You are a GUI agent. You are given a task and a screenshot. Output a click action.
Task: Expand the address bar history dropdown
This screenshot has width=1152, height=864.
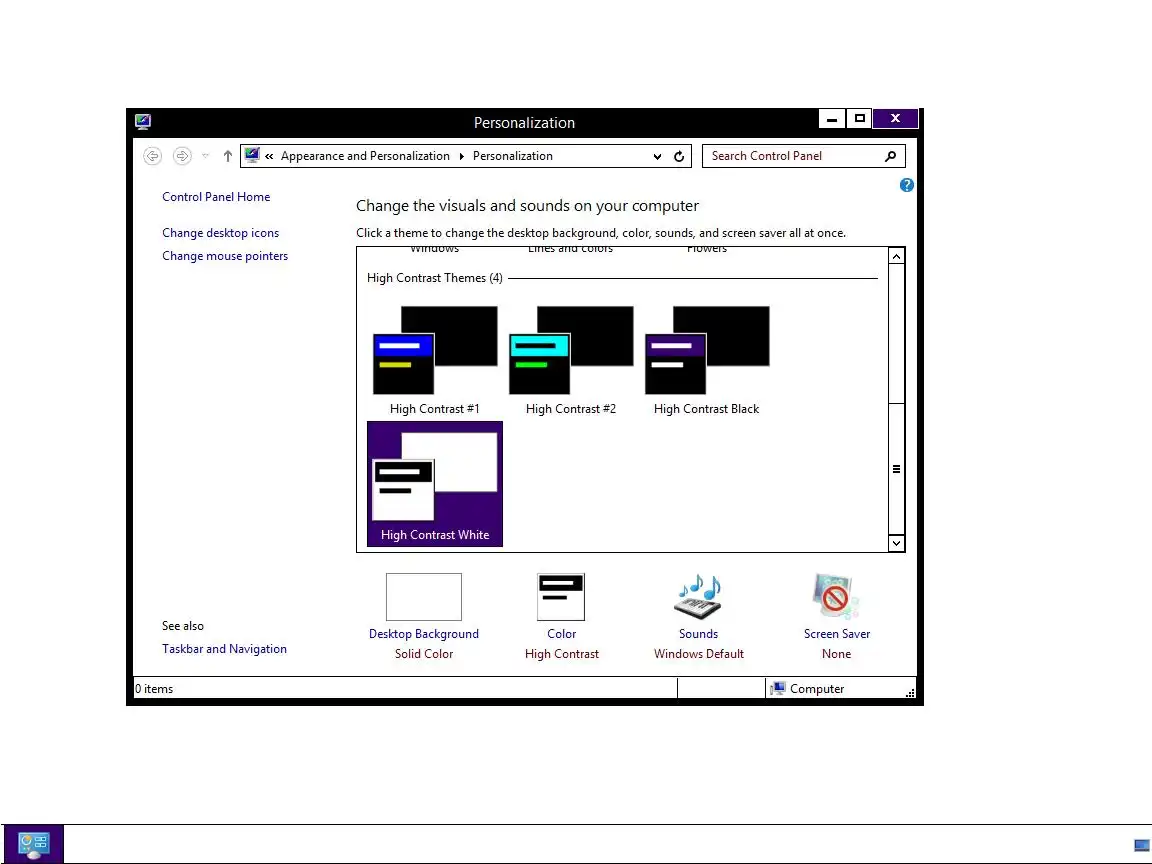[657, 156]
